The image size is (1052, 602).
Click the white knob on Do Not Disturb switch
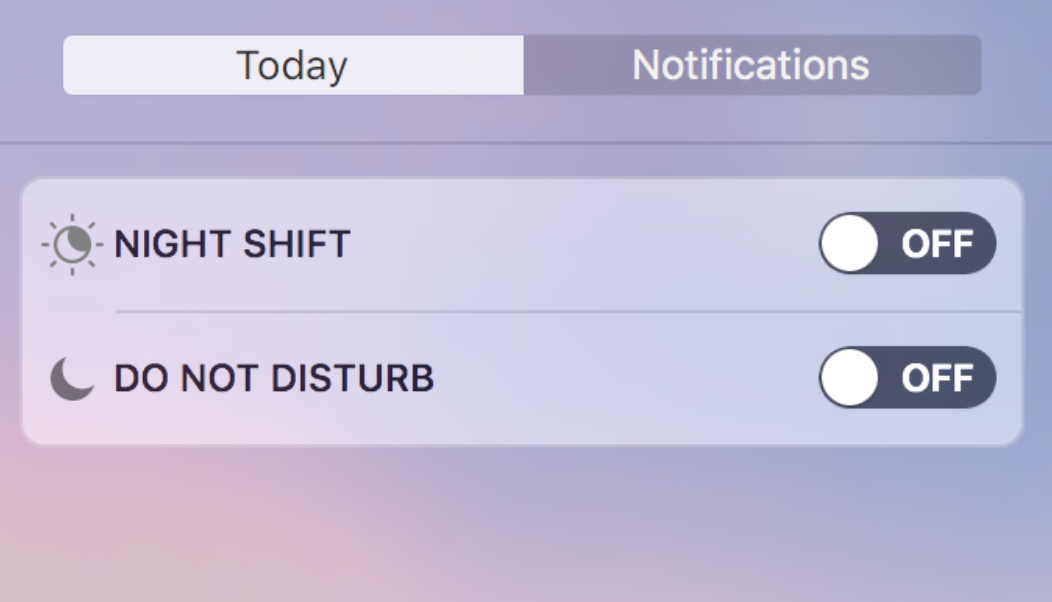click(x=850, y=378)
